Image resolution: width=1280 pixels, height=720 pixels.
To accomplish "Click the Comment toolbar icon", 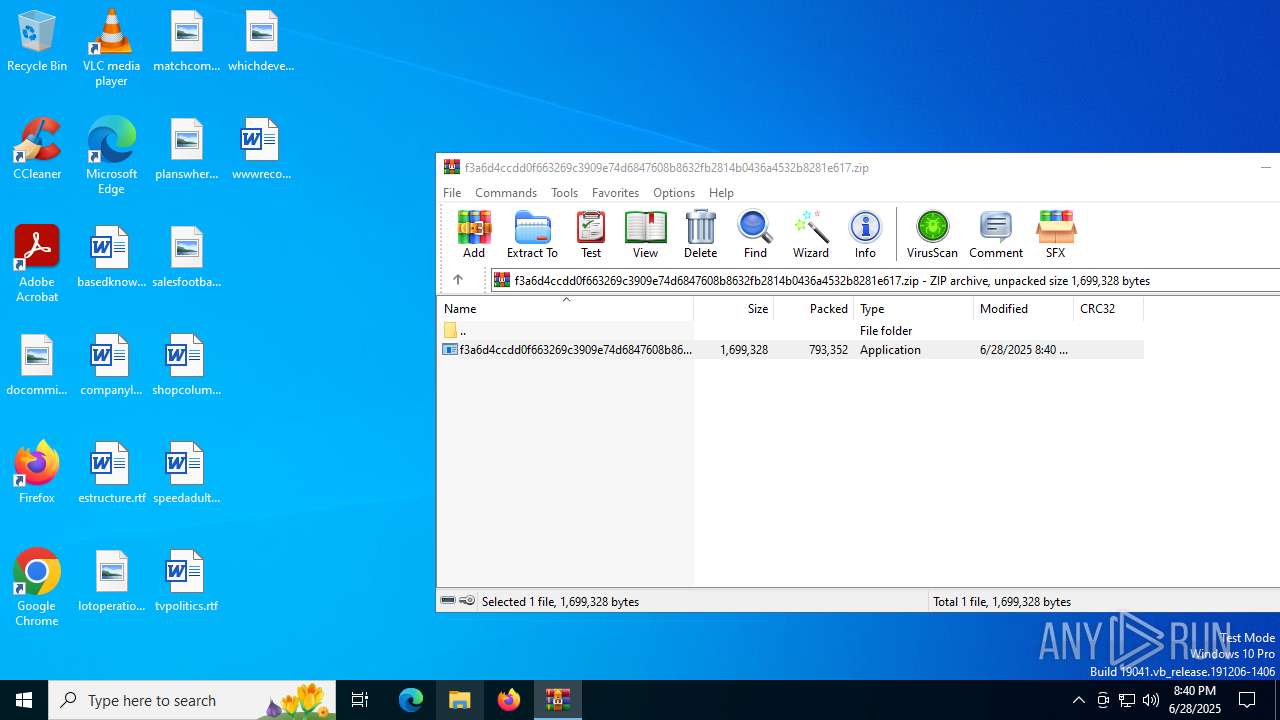I will [996, 235].
